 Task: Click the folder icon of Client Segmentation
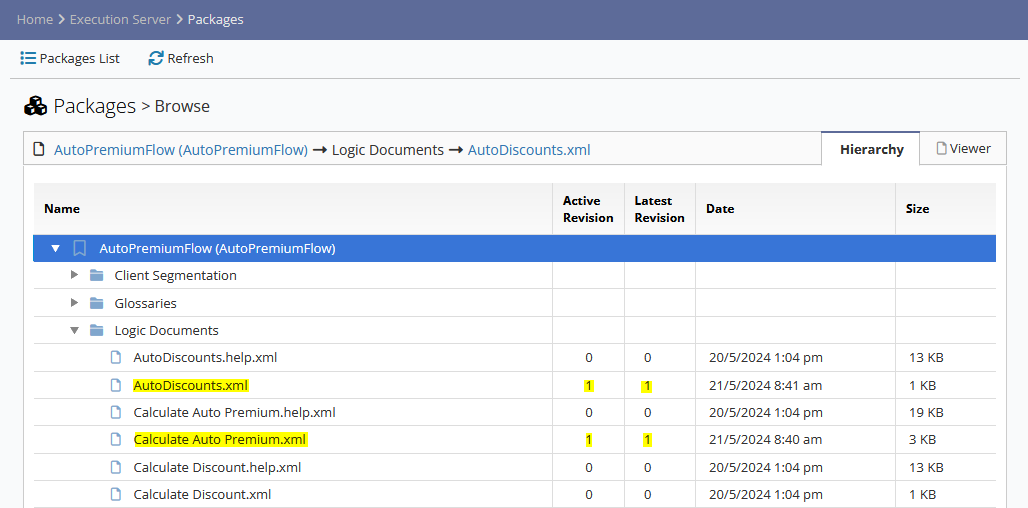coord(96,275)
